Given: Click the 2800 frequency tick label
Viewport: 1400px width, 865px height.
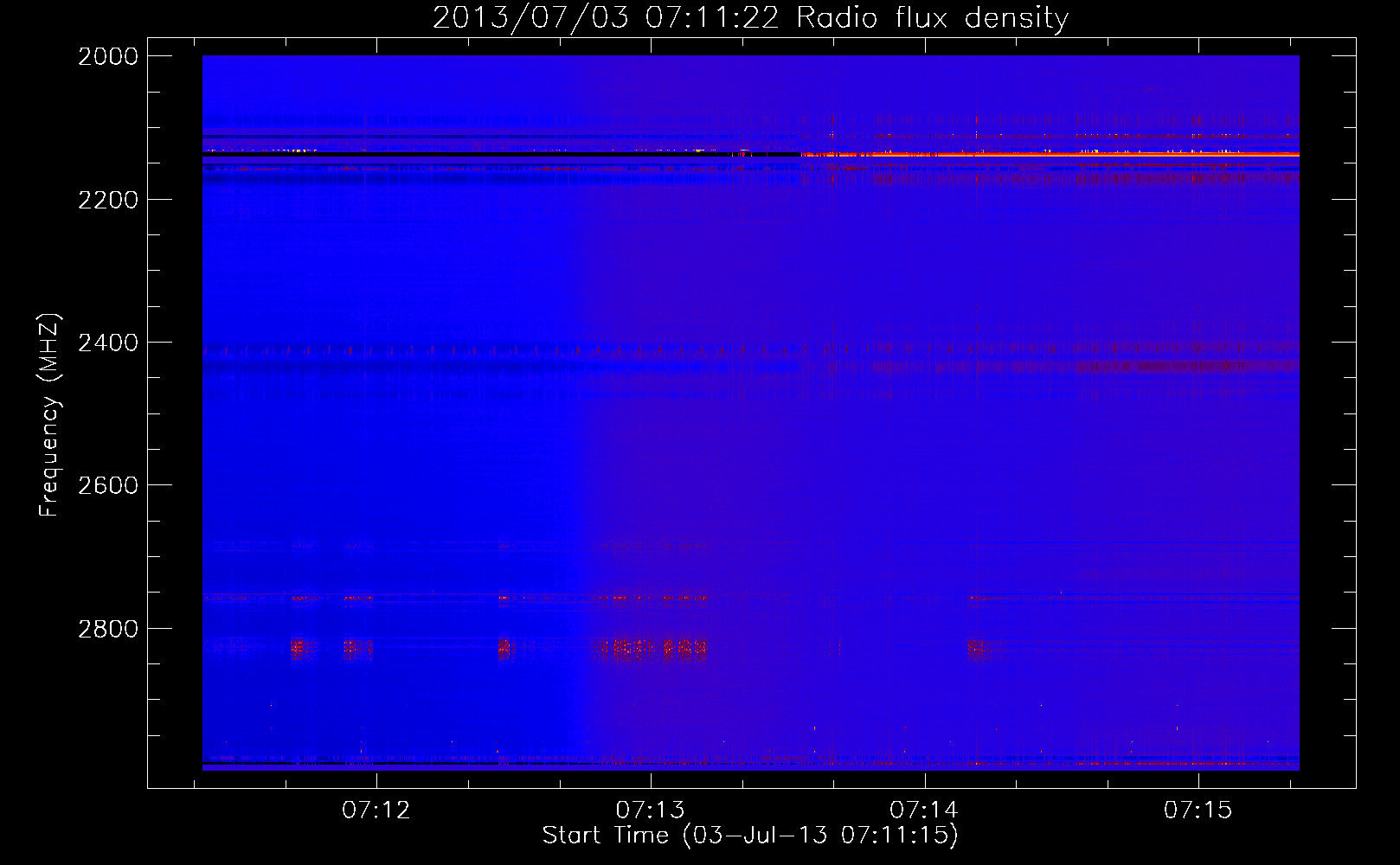Looking at the screenshot, I should (x=108, y=629).
